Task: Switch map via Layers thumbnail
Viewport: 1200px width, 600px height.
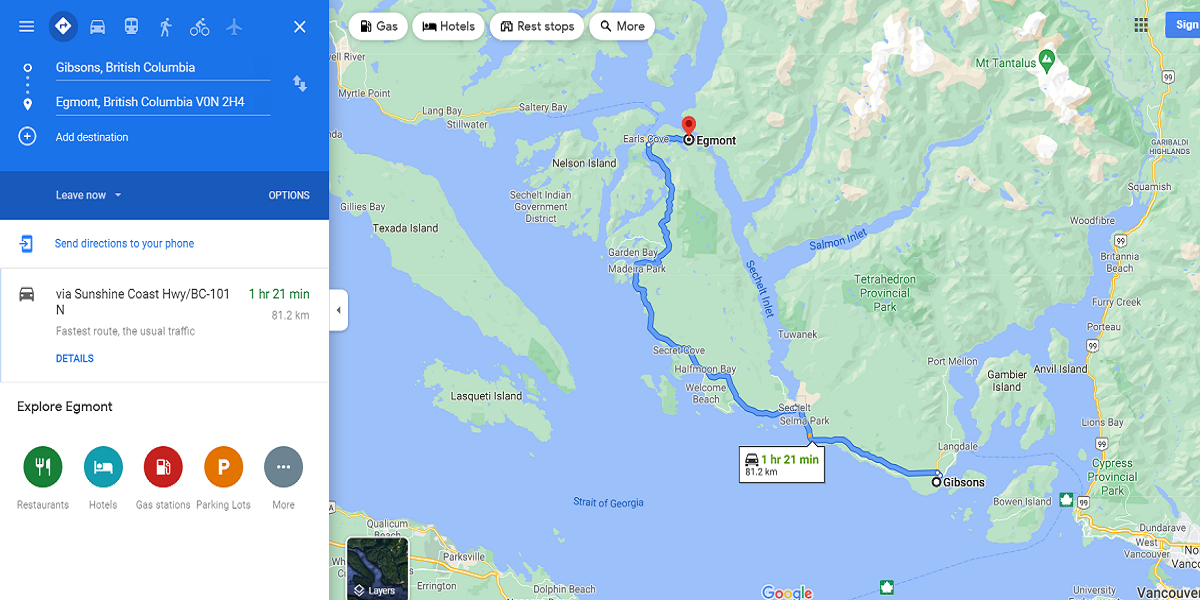Action: 377,568
